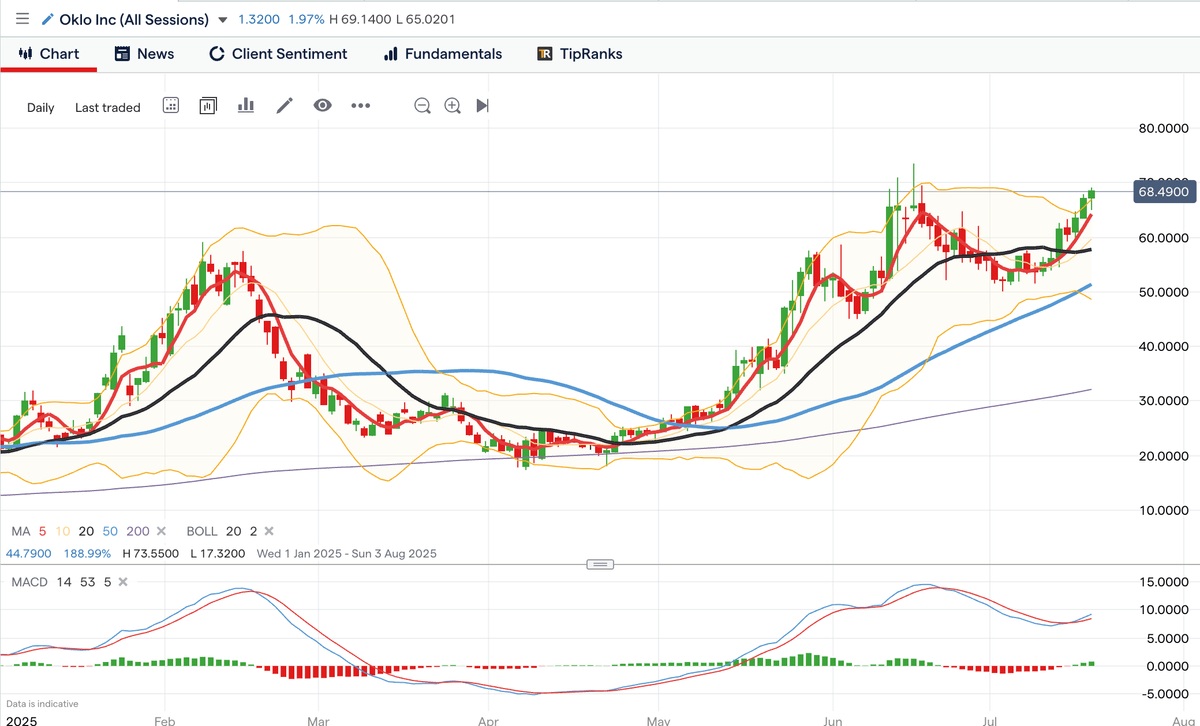1200x726 pixels.
Task: Click the MA indicator label
Action: [x=21, y=531]
